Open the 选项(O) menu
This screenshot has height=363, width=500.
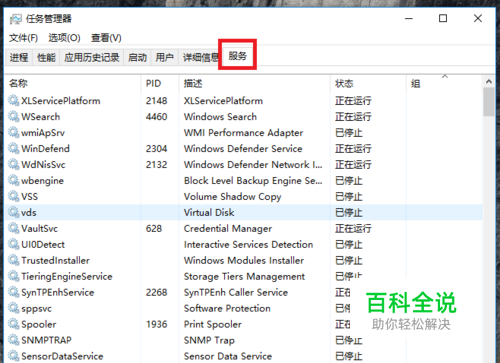(x=64, y=38)
